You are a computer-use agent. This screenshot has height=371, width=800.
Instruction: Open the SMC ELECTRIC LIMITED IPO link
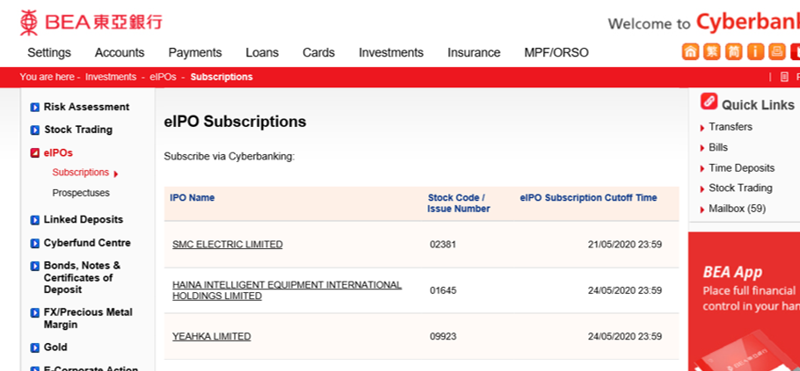[x=228, y=244]
